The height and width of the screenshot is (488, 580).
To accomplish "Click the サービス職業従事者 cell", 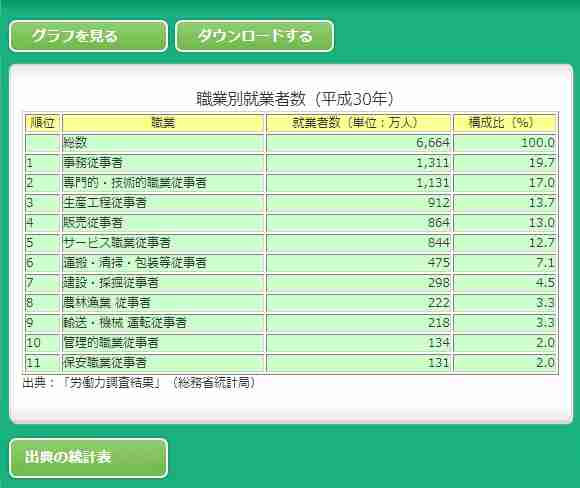I will coord(163,243).
